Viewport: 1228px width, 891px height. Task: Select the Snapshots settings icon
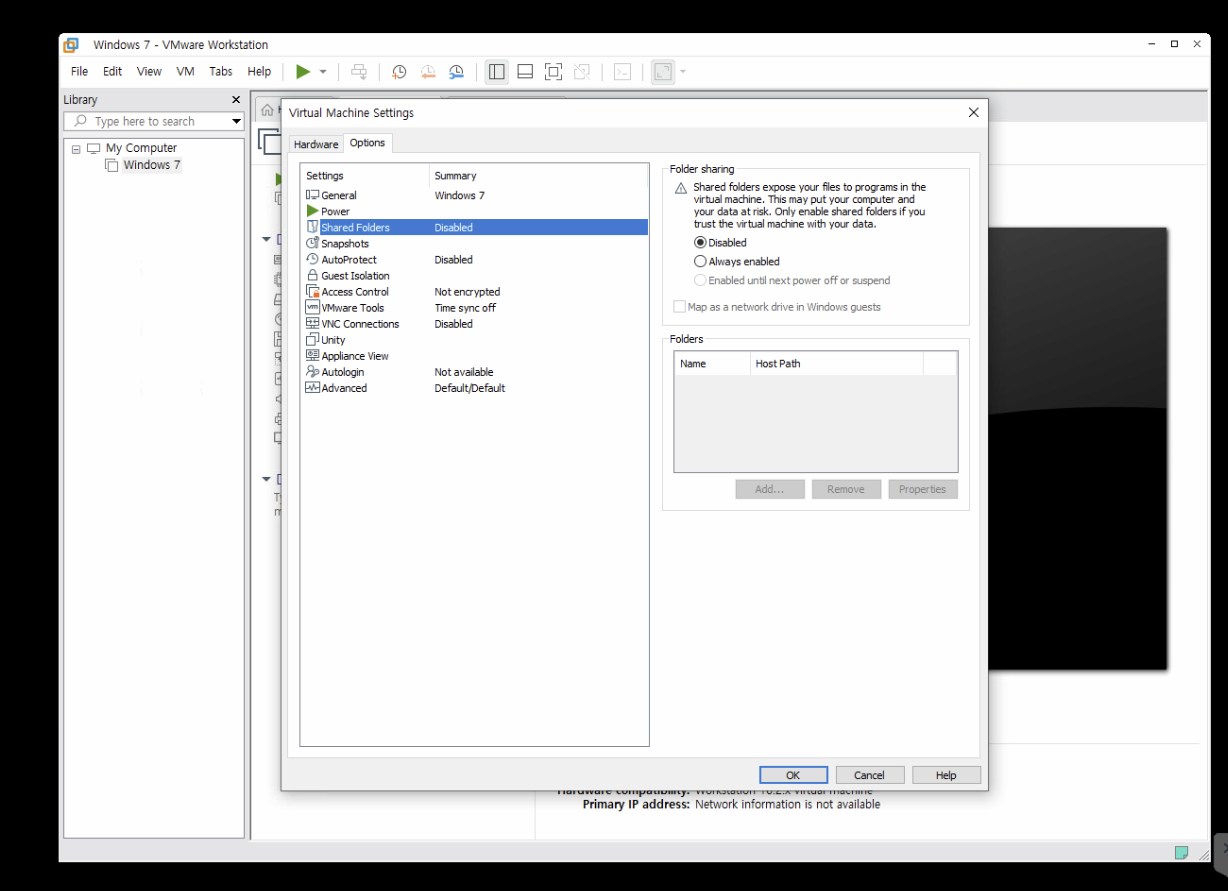coord(312,243)
